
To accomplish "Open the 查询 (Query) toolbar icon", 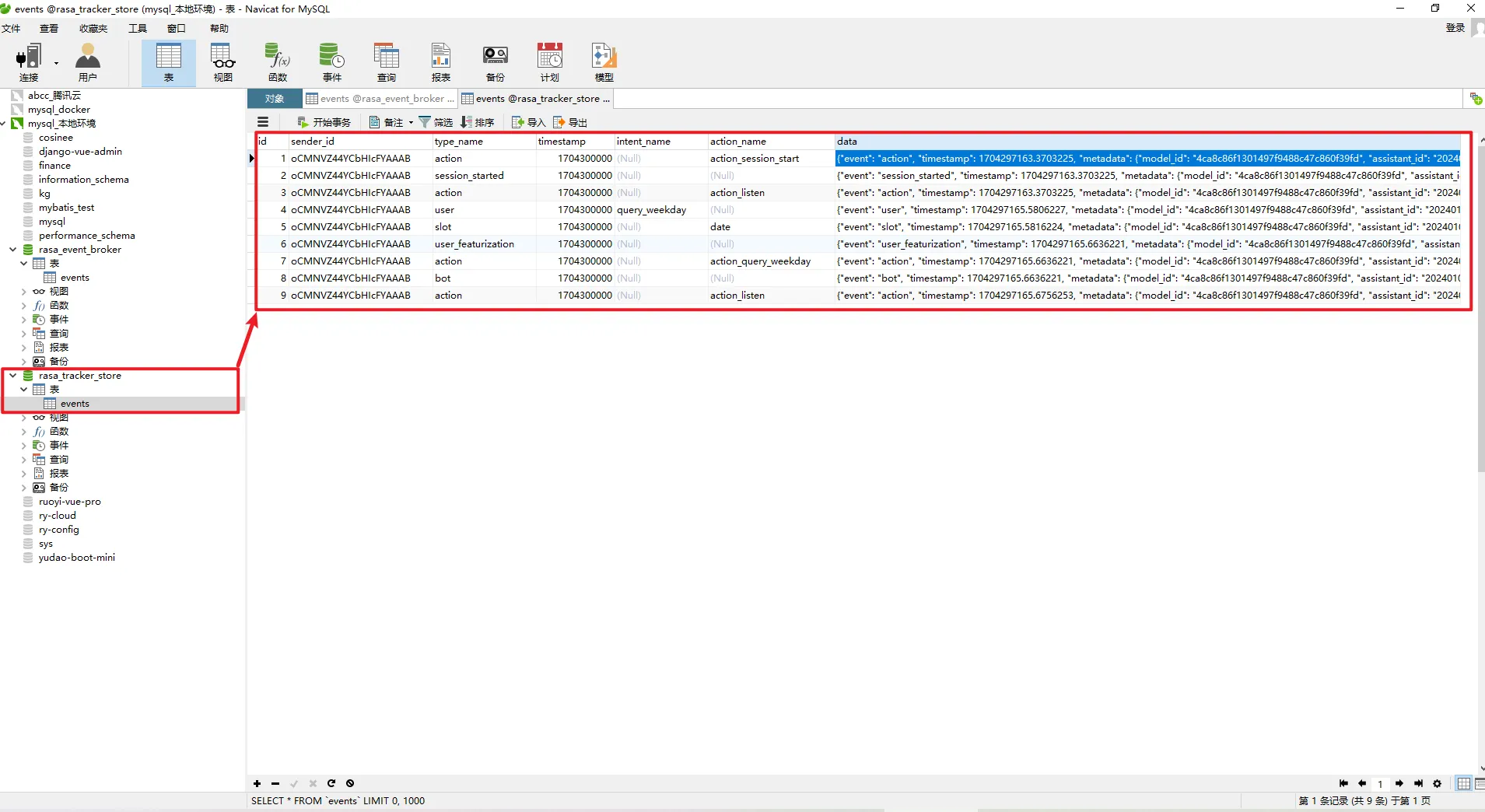I will click(387, 62).
